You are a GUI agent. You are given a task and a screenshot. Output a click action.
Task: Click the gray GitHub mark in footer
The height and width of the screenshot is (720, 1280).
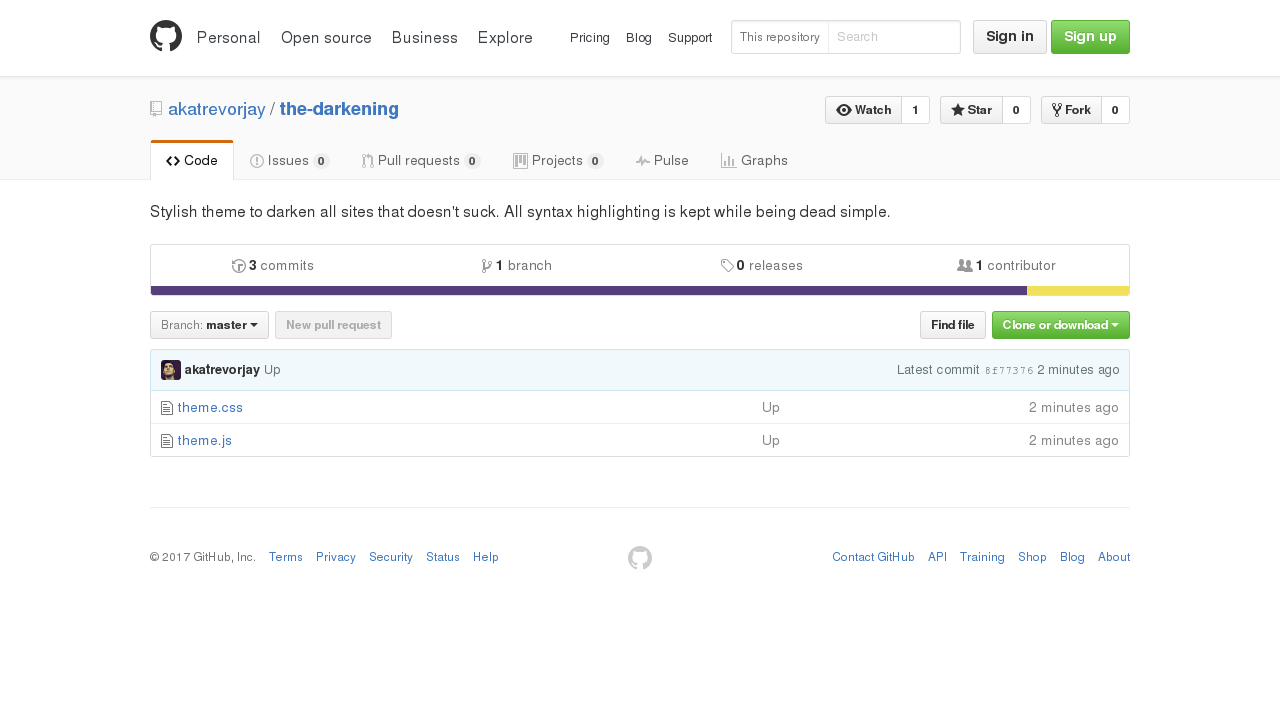[640, 558]
